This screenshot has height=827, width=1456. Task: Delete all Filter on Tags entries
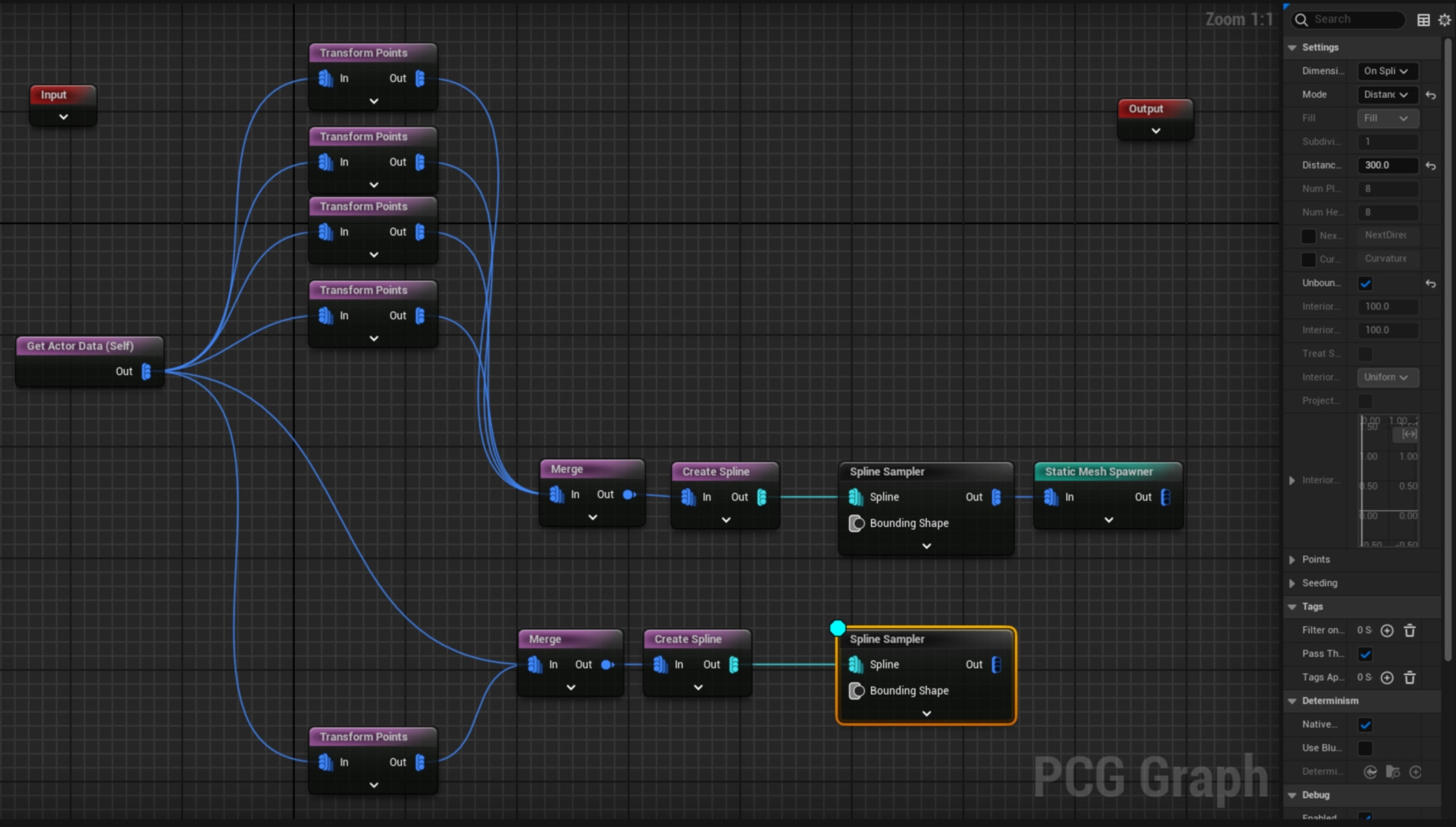tap(1409, 630)
